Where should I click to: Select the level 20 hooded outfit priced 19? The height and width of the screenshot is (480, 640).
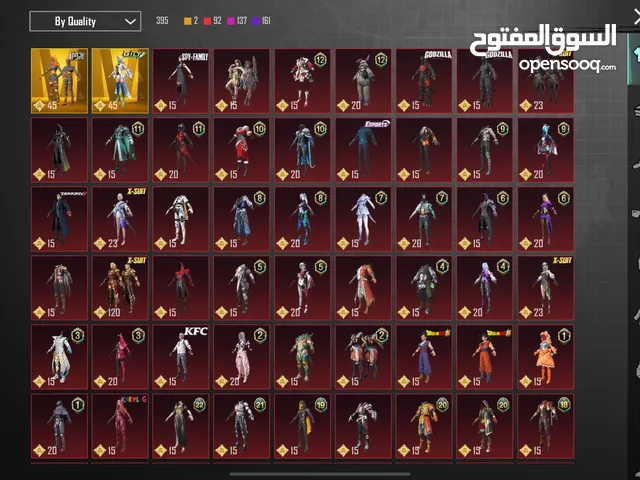(x=485, y=426)
